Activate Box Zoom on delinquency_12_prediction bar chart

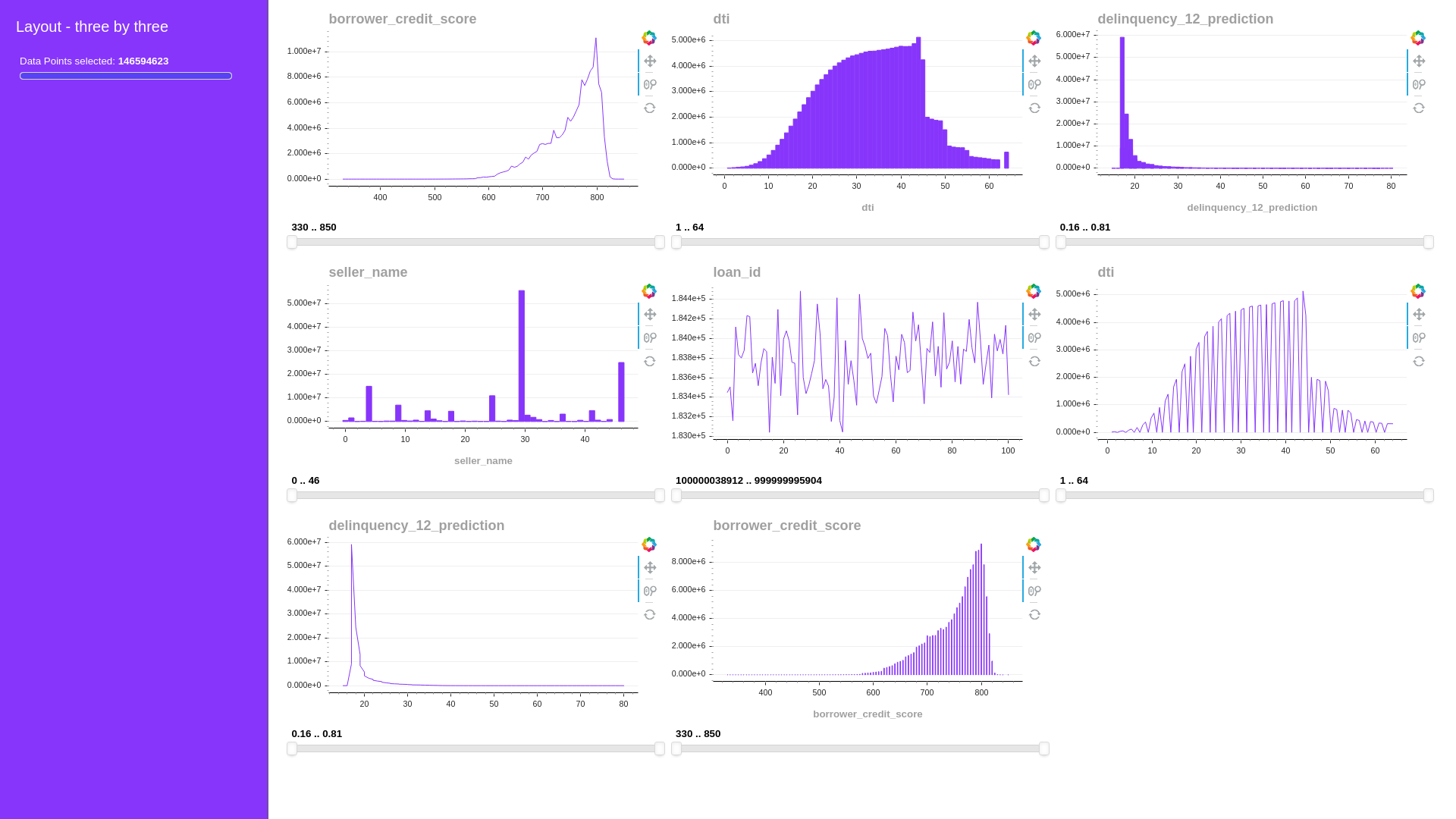[x=1419, y=85]
